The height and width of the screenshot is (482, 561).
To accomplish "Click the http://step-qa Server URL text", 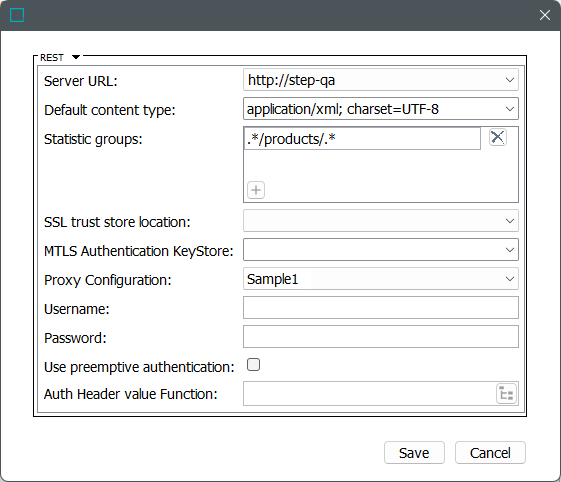I will point(292,80).
